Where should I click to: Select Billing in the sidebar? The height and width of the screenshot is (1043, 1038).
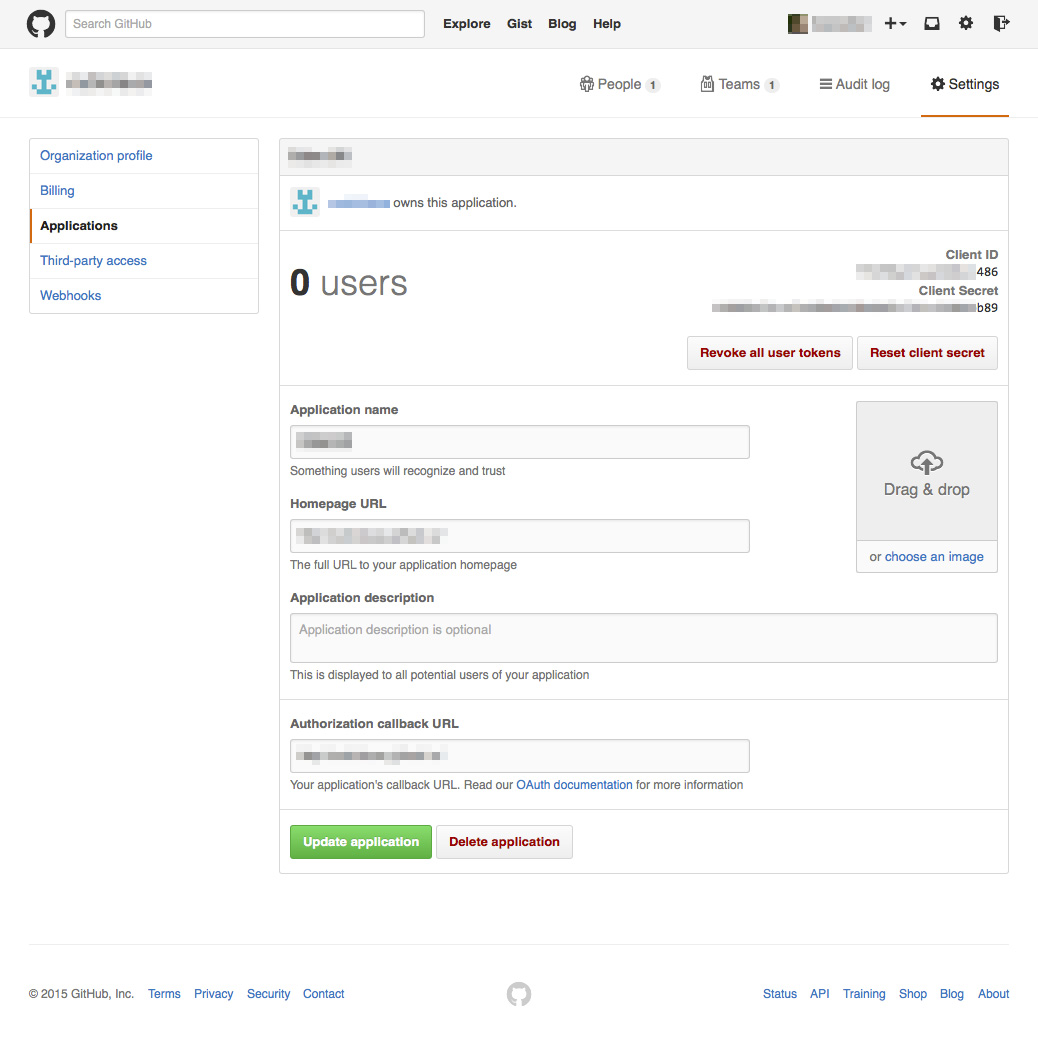tap(57, 190)
